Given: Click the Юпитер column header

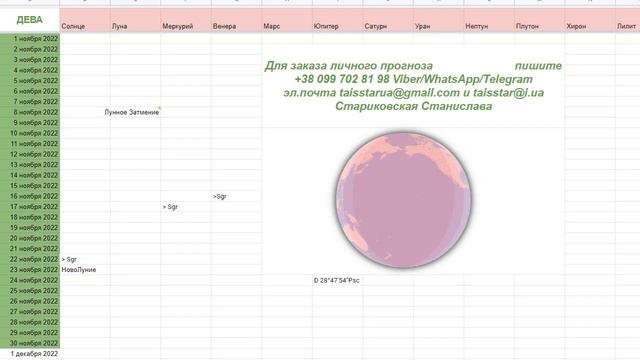Looking at the screenshot, I should (x=338, y=20).
